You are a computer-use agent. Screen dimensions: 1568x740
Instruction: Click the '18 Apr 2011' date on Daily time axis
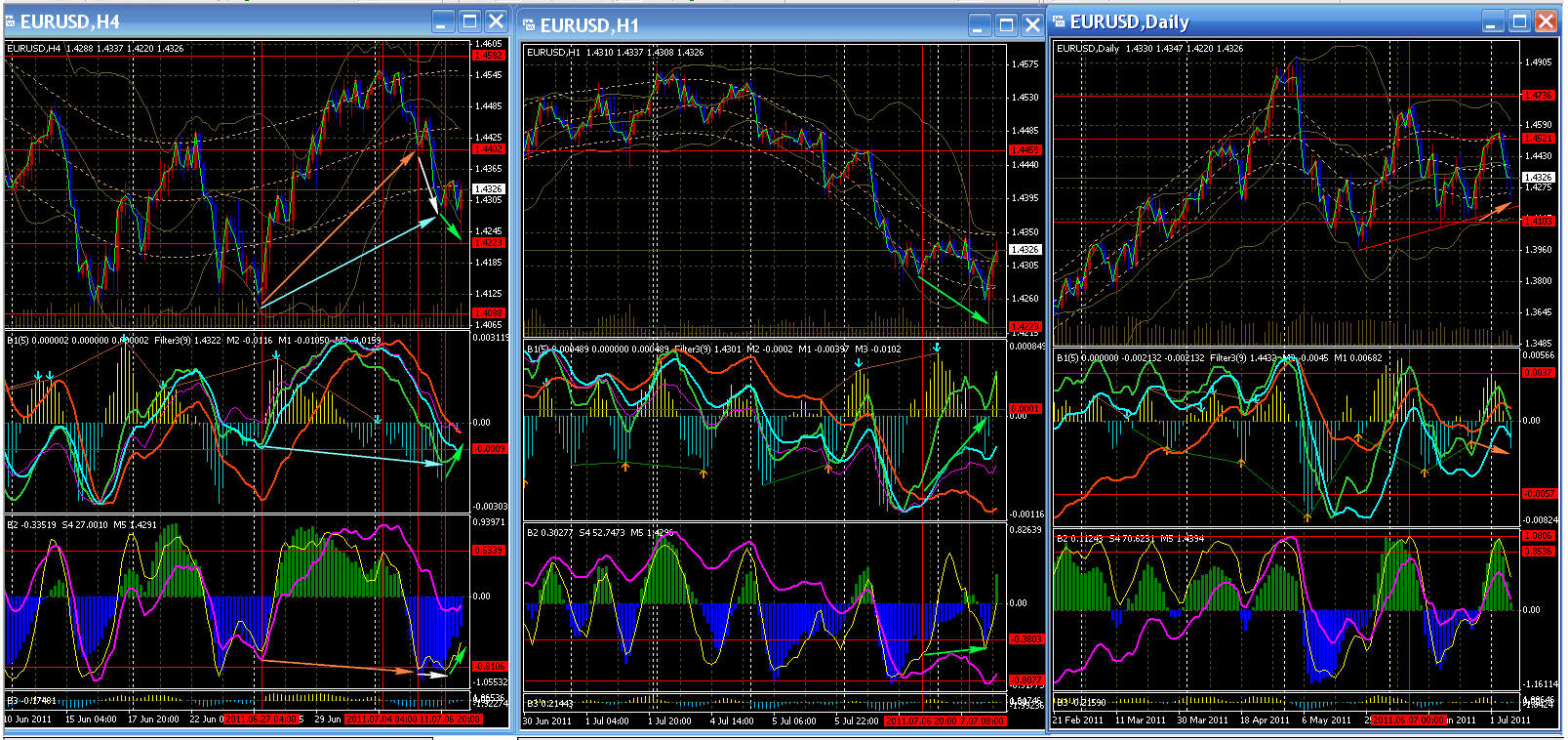pyautogui.click(x=1265, y=720)
